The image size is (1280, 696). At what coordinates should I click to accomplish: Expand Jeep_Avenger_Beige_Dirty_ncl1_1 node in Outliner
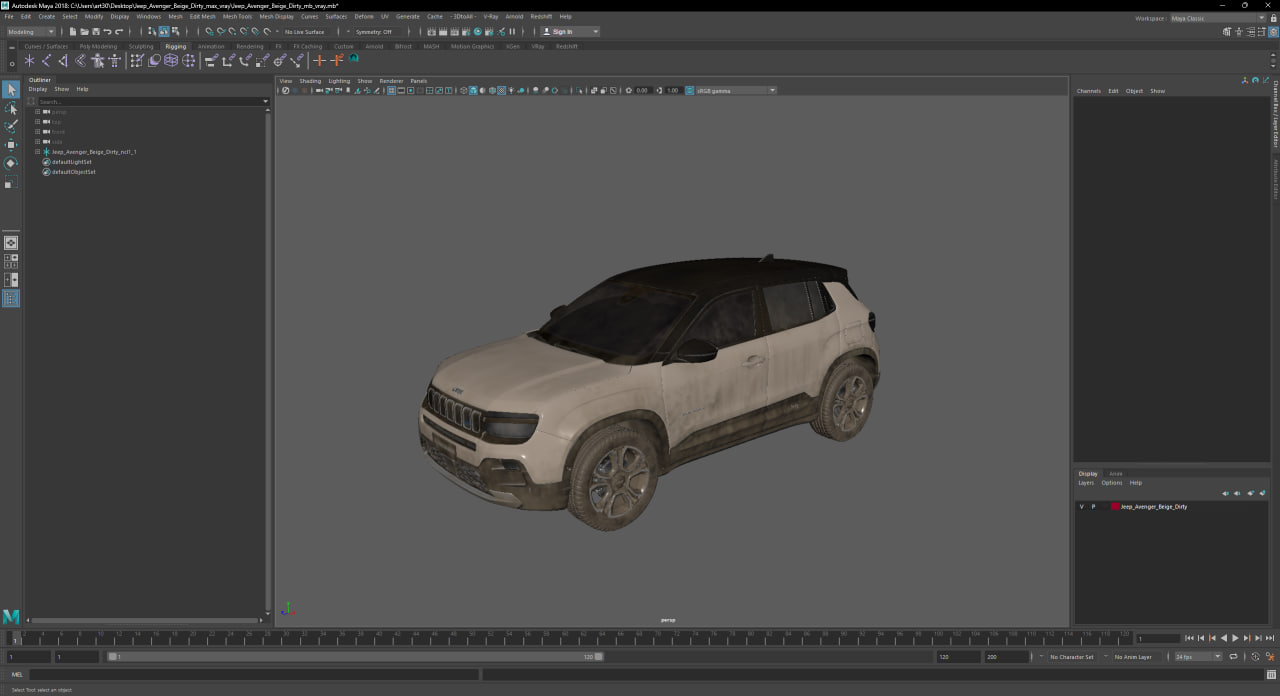coord(37,152)
